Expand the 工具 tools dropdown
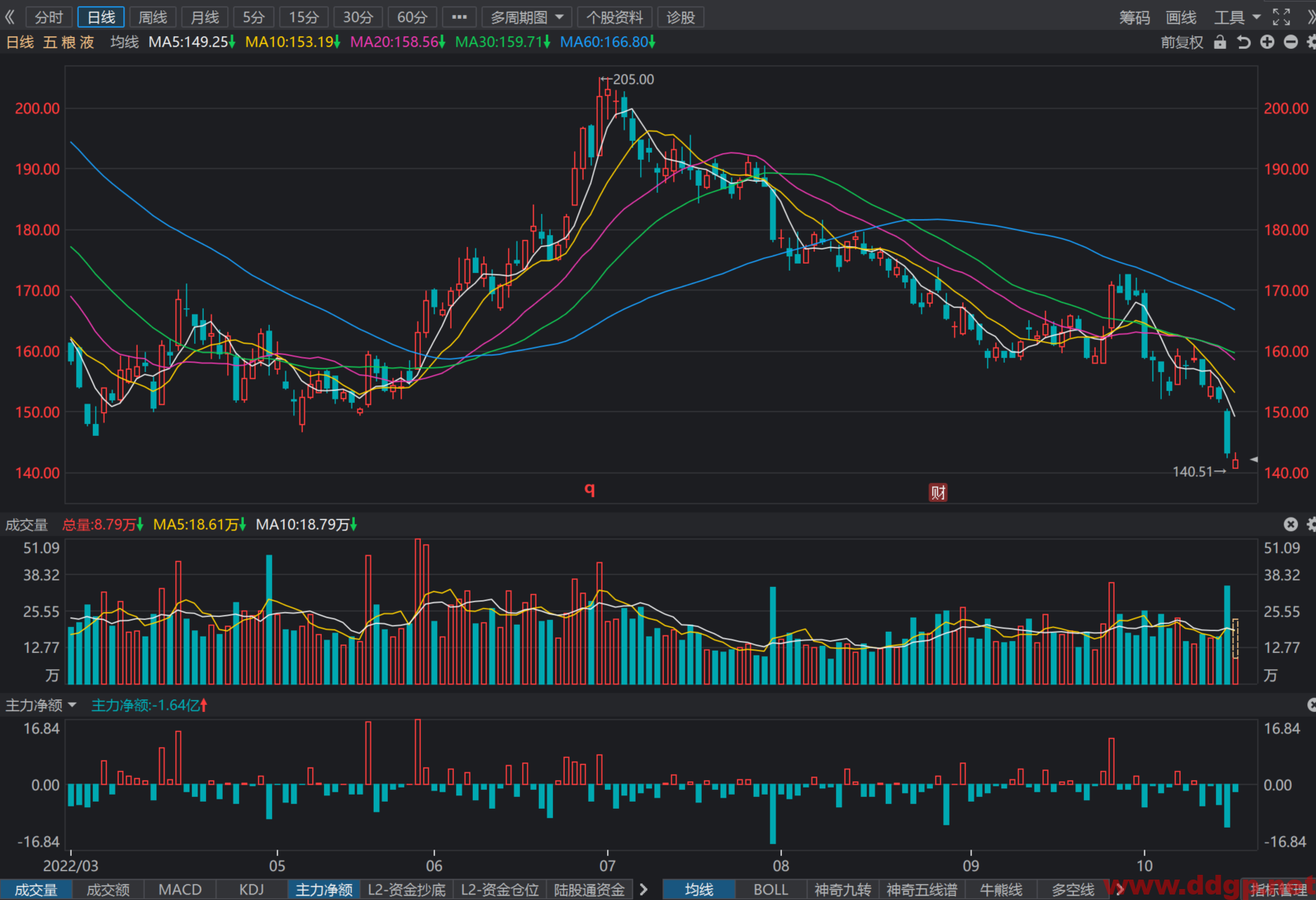Screen dimensions: 1316x900 point(1237,17)
